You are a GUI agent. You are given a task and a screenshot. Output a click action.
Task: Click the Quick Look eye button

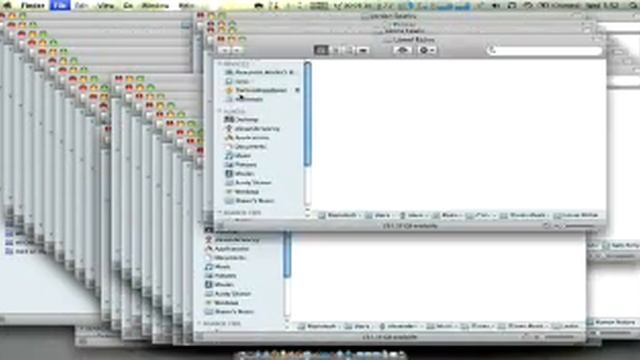click(x=402, y=50)
